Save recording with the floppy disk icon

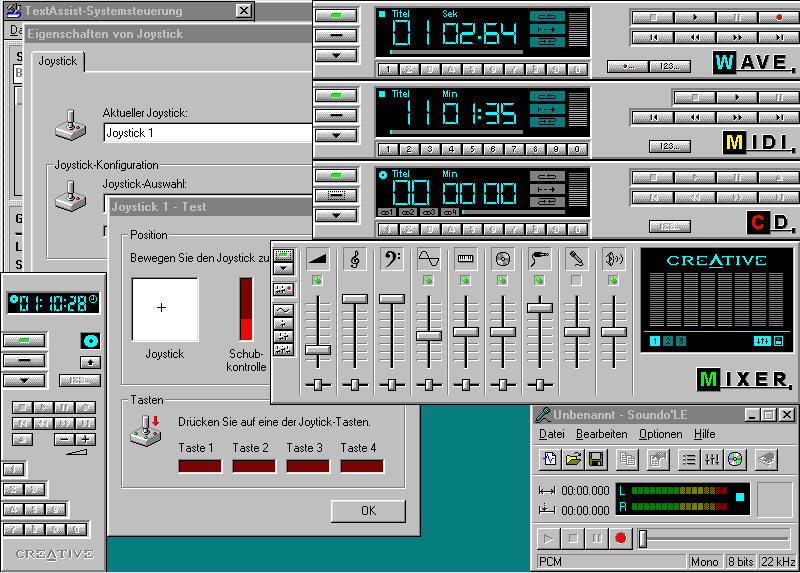[597, 459]
